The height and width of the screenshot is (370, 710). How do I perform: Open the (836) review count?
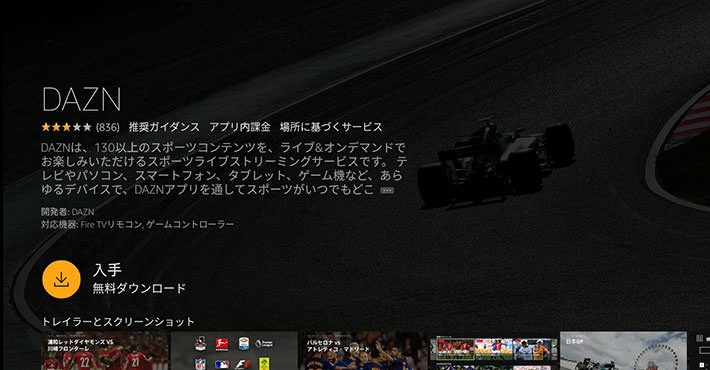coord(108,127)
